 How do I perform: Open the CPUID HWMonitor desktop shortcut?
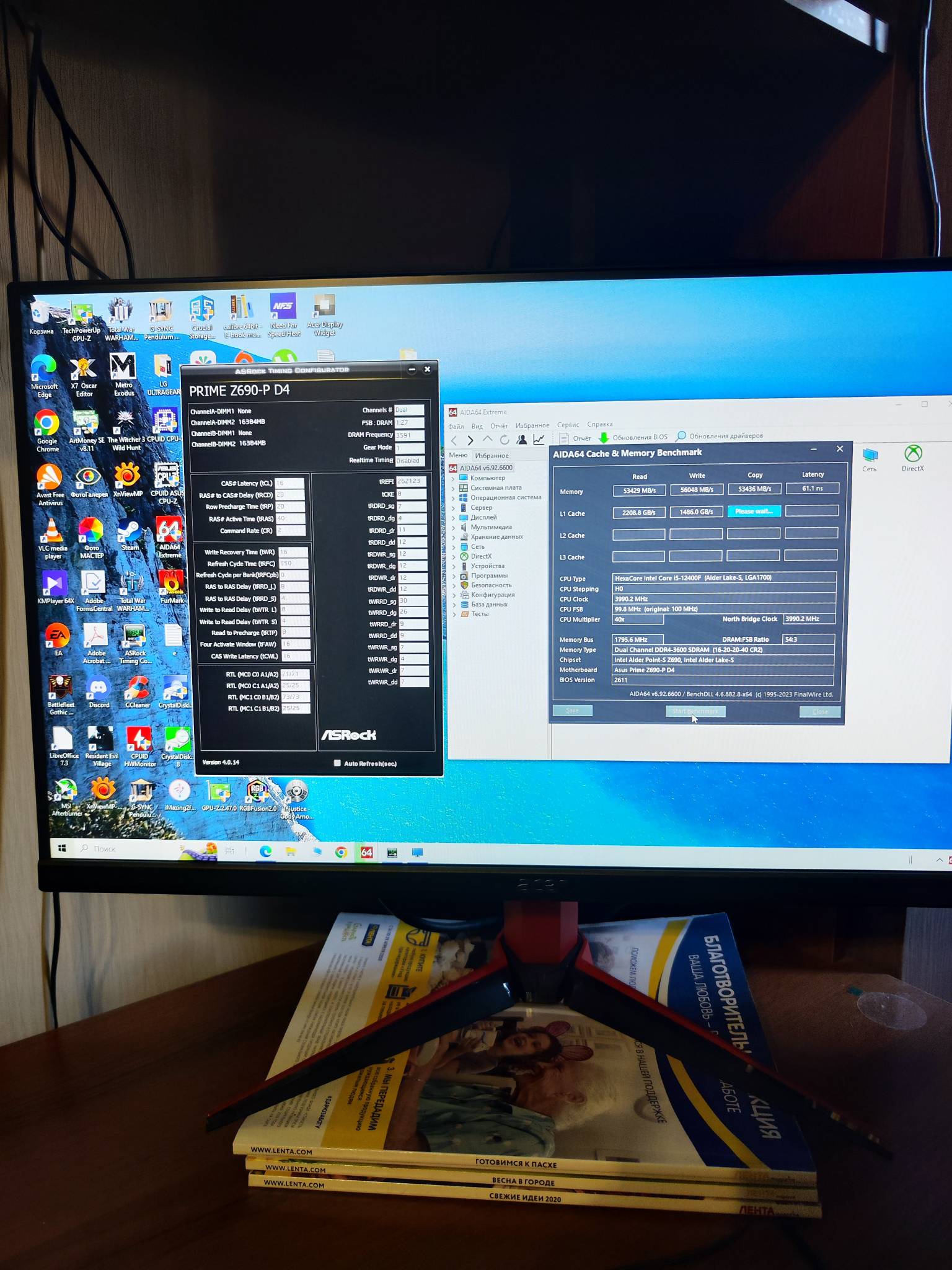coord(139,747)
